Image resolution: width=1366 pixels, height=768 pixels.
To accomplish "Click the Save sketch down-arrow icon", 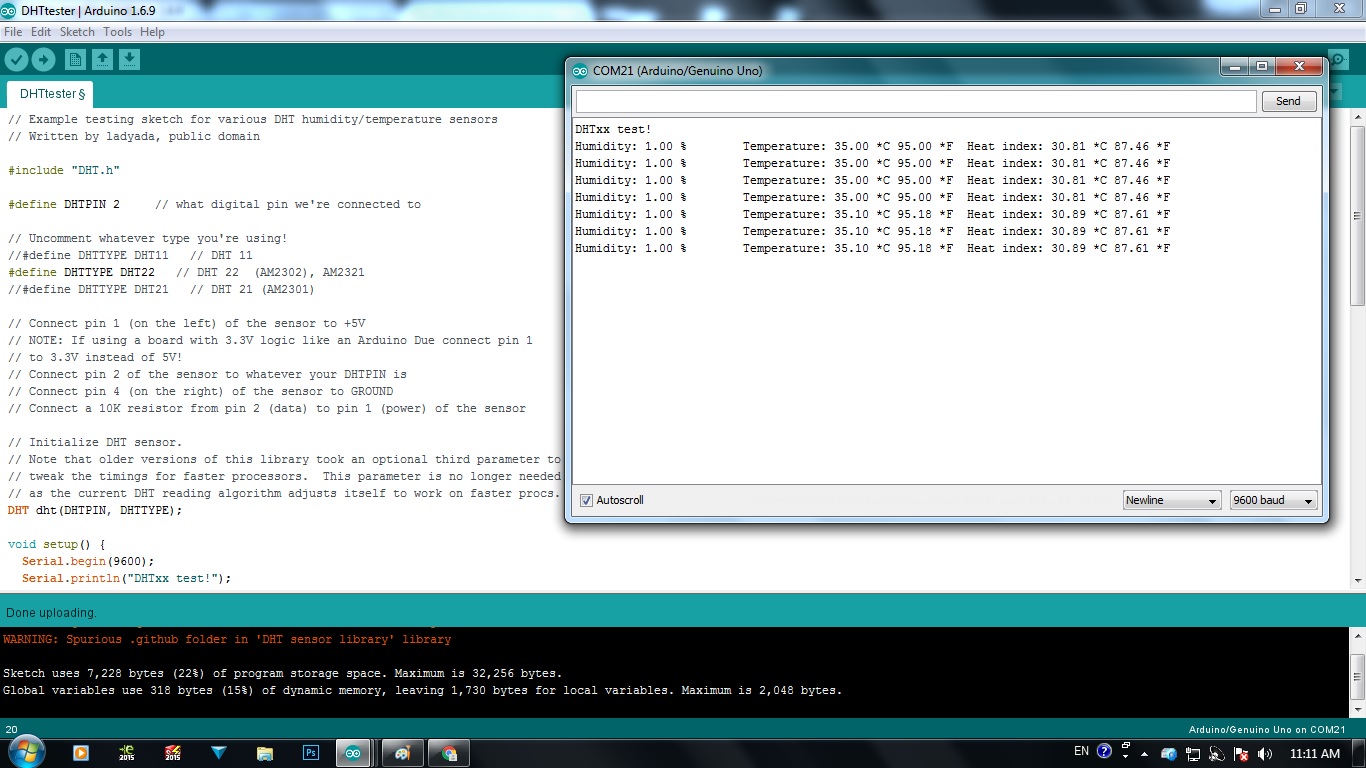I will pos(129,60).
